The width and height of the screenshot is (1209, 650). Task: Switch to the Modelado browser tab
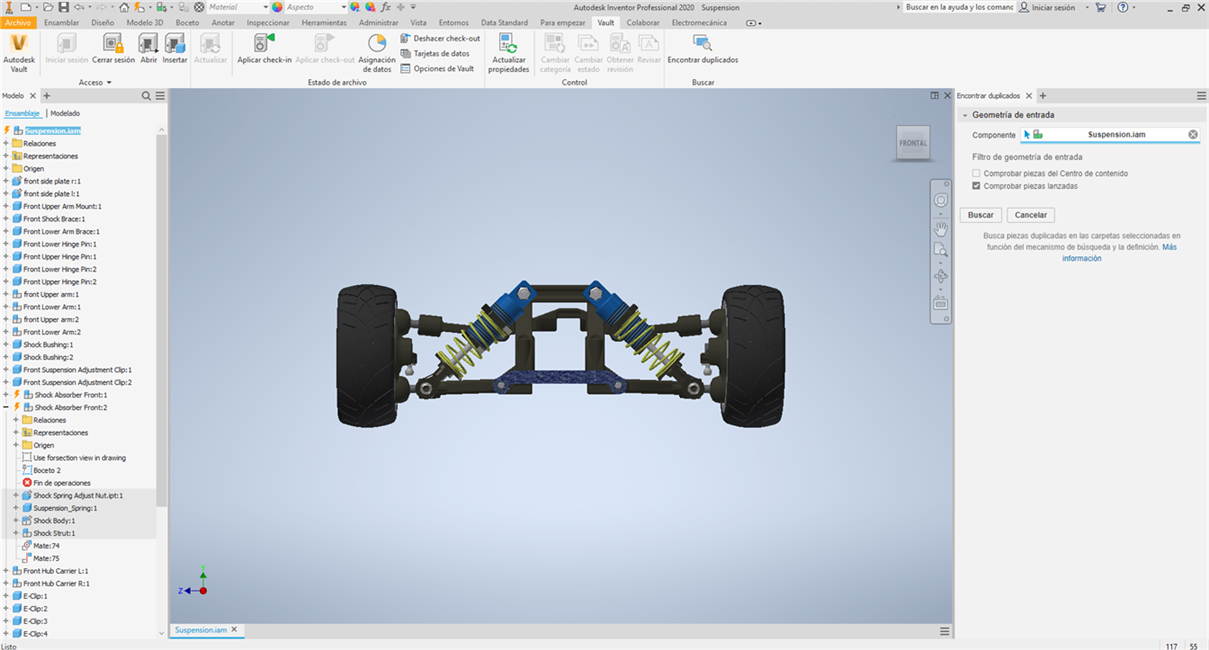point(65,113)
